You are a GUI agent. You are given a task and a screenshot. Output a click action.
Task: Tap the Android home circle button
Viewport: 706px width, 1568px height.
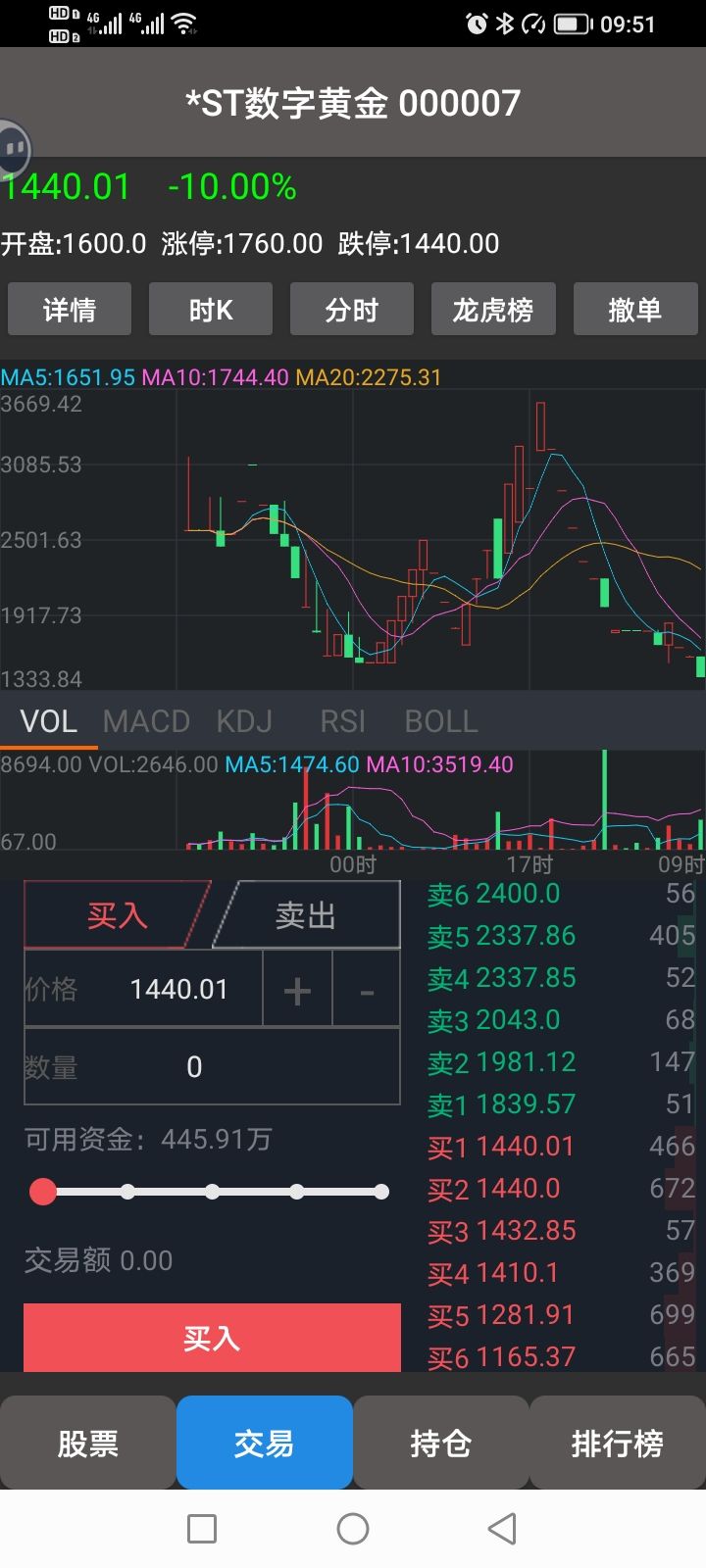353,1528
